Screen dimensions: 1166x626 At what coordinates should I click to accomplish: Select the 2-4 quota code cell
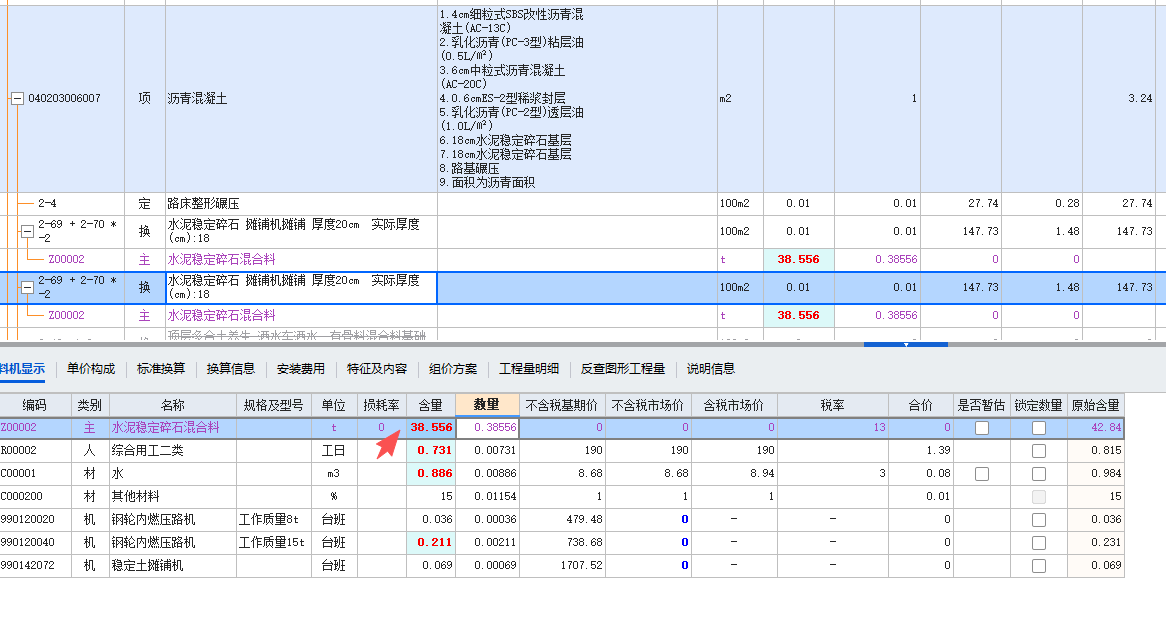pos(47,204)
